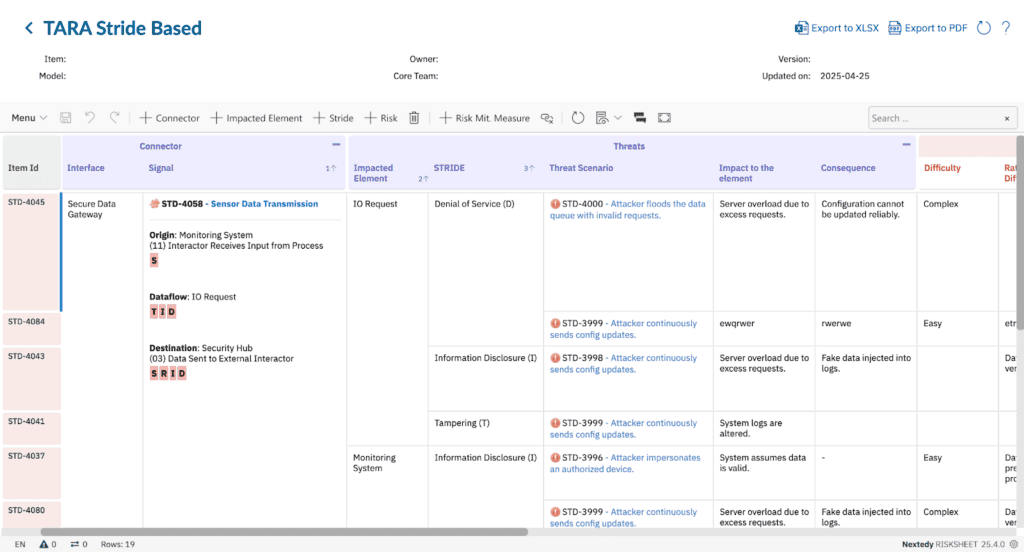Click the settings gear in the status bar
Screen dimensions: 1024x552
point(1012,544)
